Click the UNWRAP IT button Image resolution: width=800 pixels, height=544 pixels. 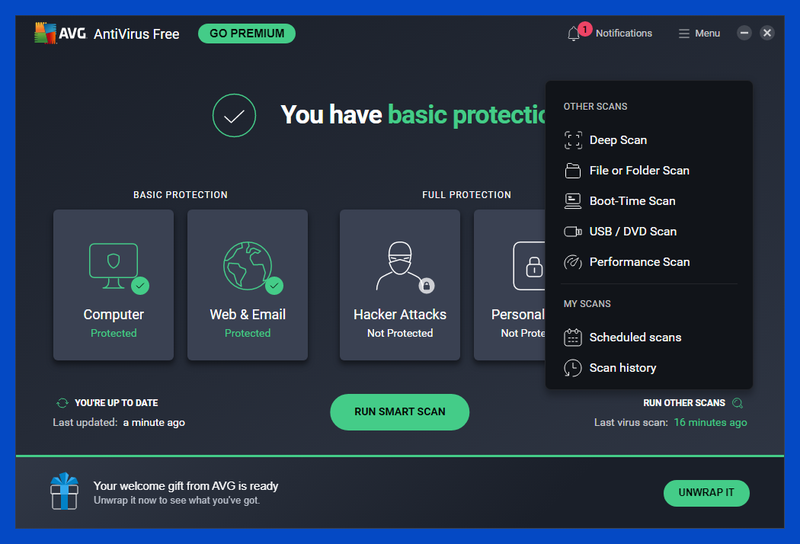point(706,493)
